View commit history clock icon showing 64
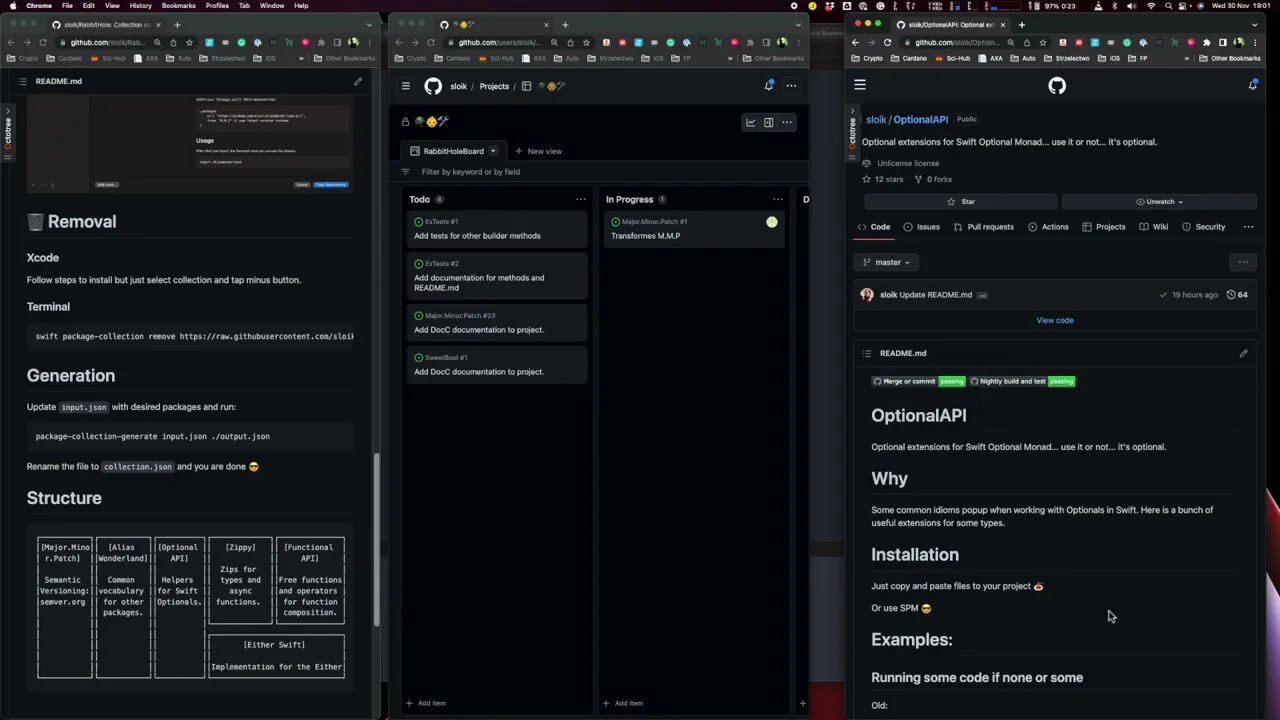This screenshot has height=720, width=1280. click(x=1237, y=295)
